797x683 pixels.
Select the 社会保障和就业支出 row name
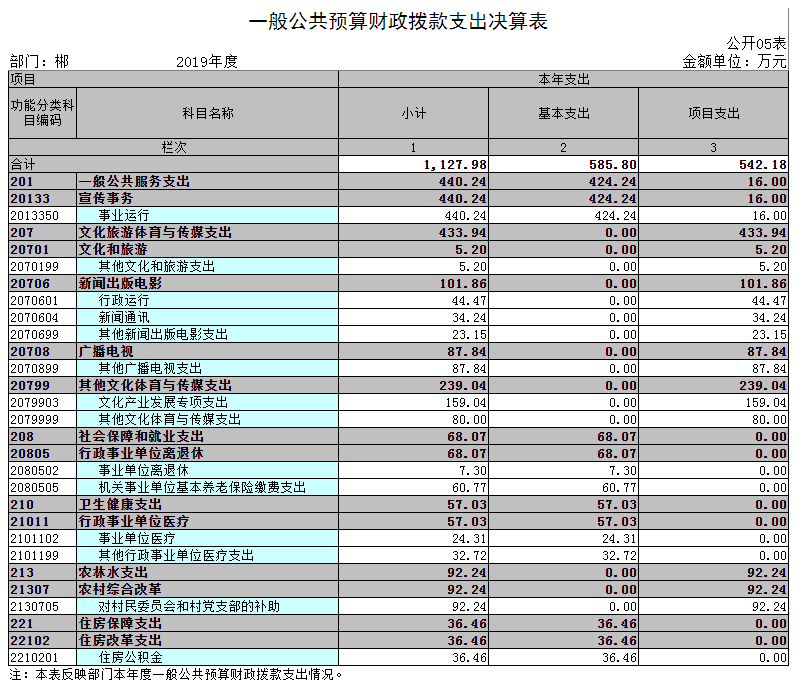point(141,437)
